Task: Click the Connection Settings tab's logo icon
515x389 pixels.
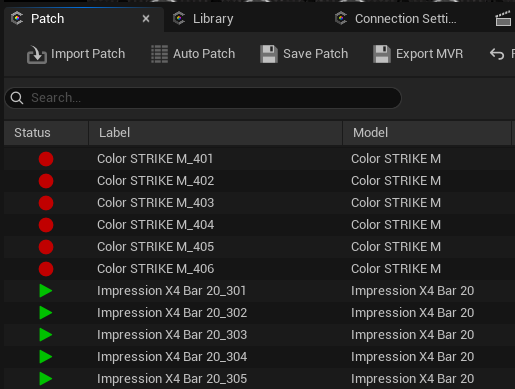Action: 341,18
